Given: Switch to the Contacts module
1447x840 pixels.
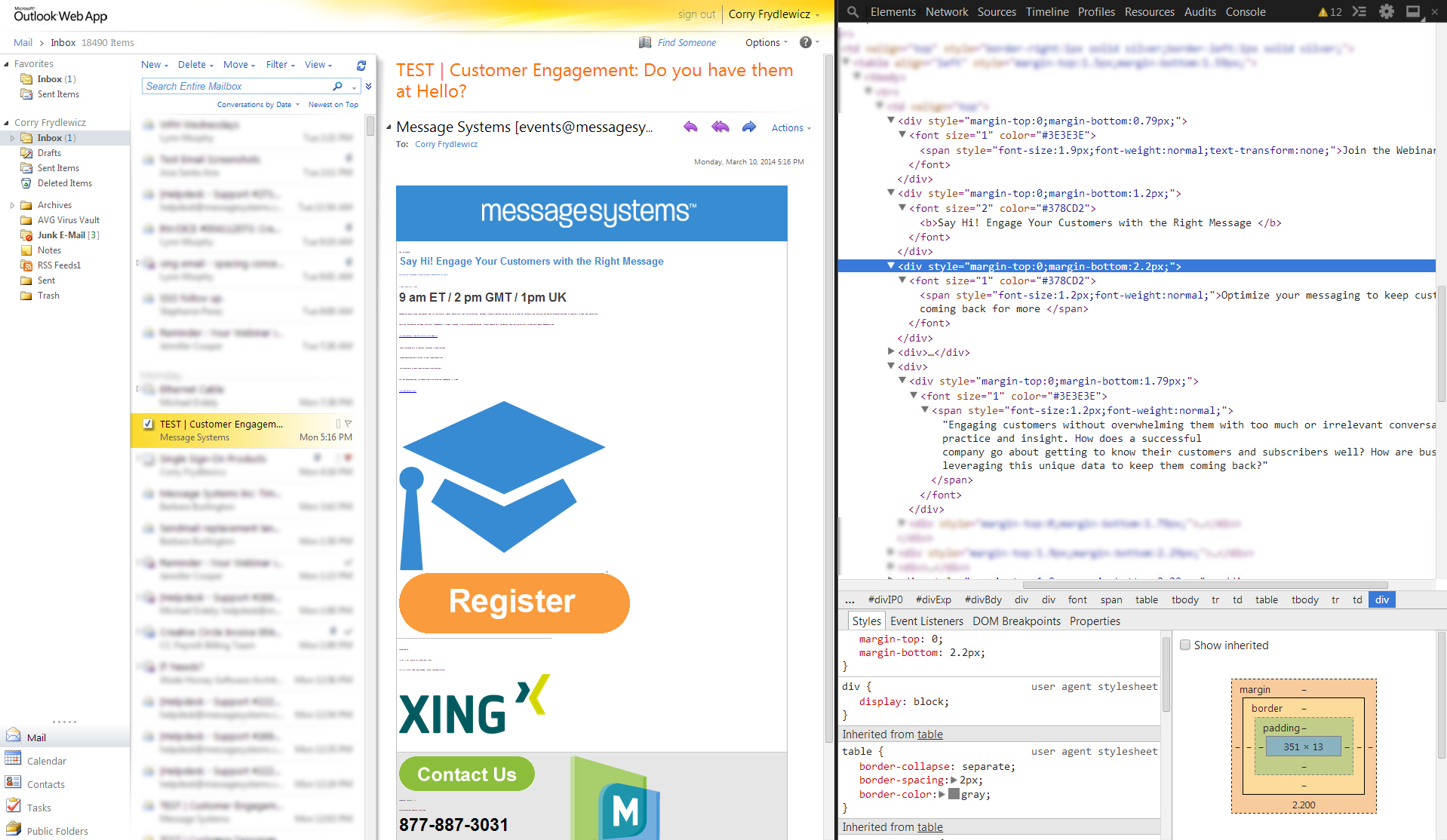Looking at the screenshot, I should (46, 784).
